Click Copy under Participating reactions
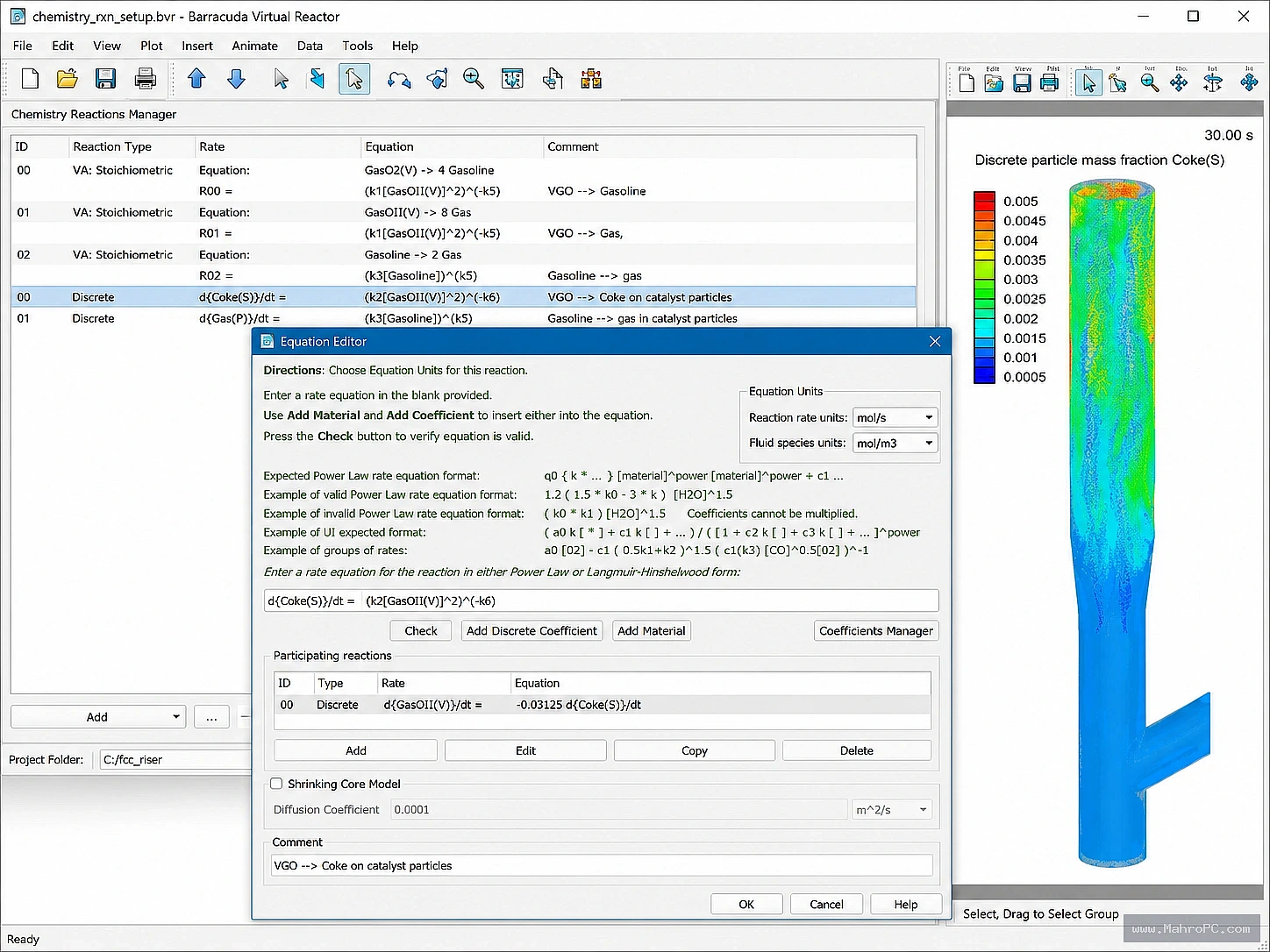Viewport: 1270px width, 952px height. (695, 750)
